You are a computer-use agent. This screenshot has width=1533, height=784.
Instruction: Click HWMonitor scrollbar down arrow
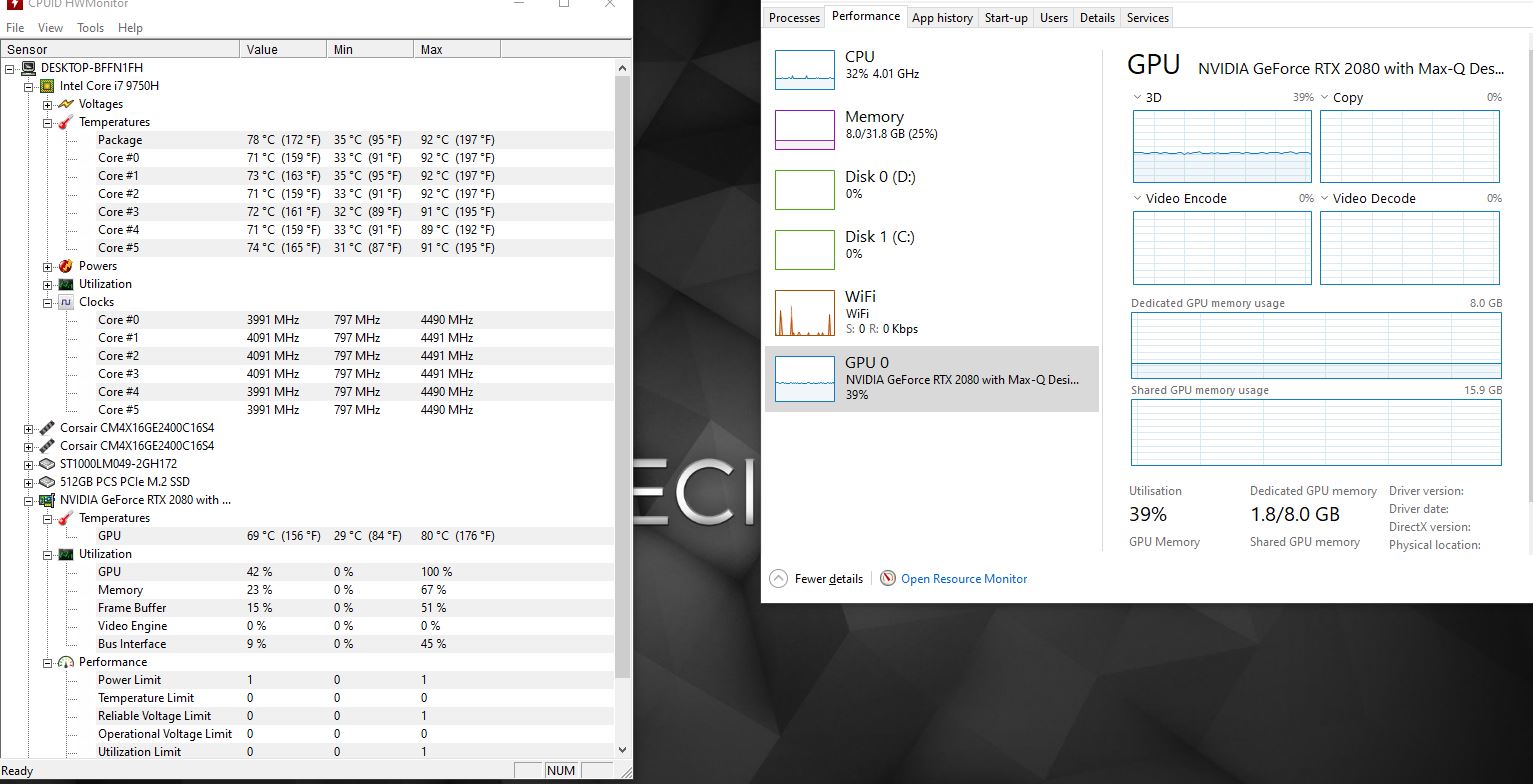click(x=623, y=749)
